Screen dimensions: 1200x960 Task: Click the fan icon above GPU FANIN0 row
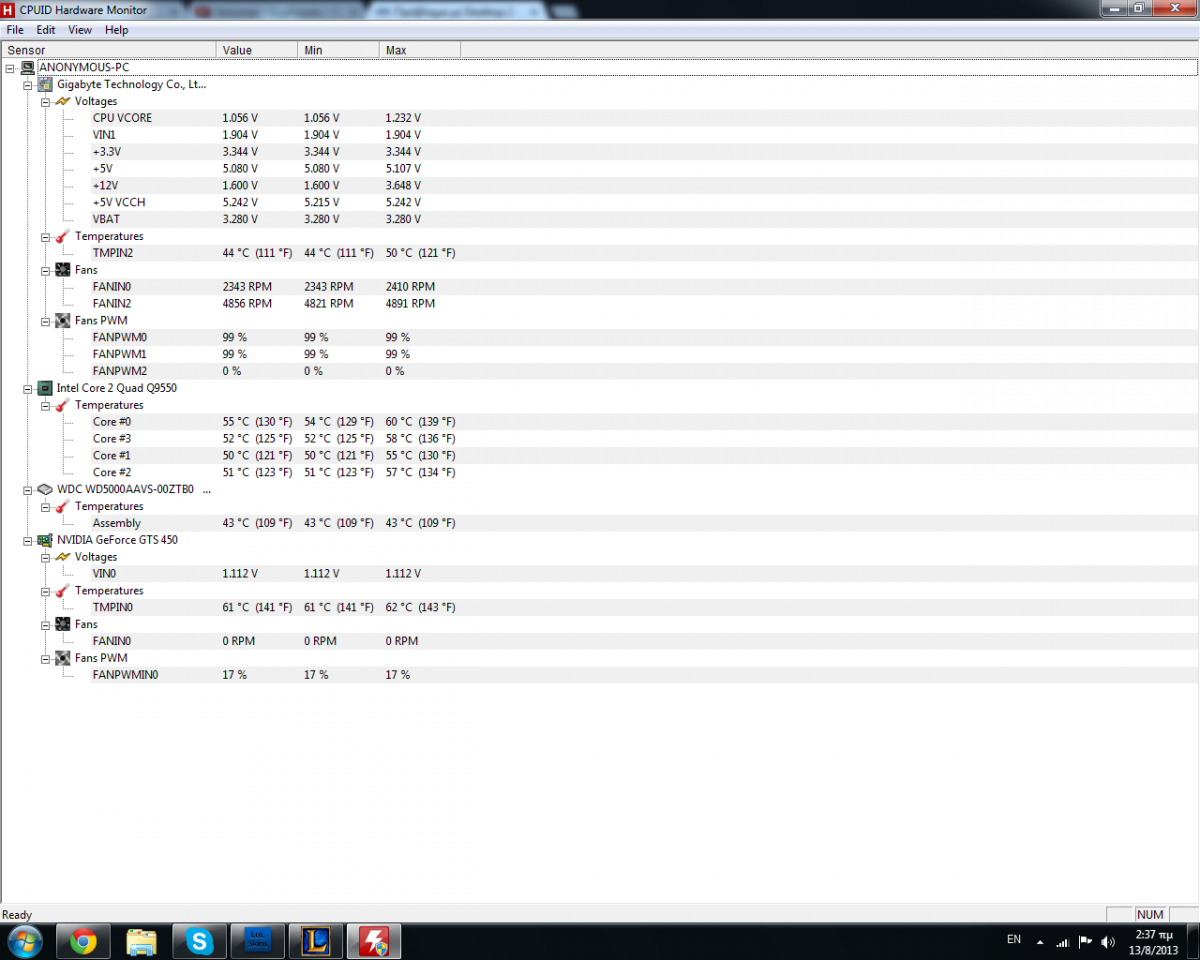tap(63, 624)
